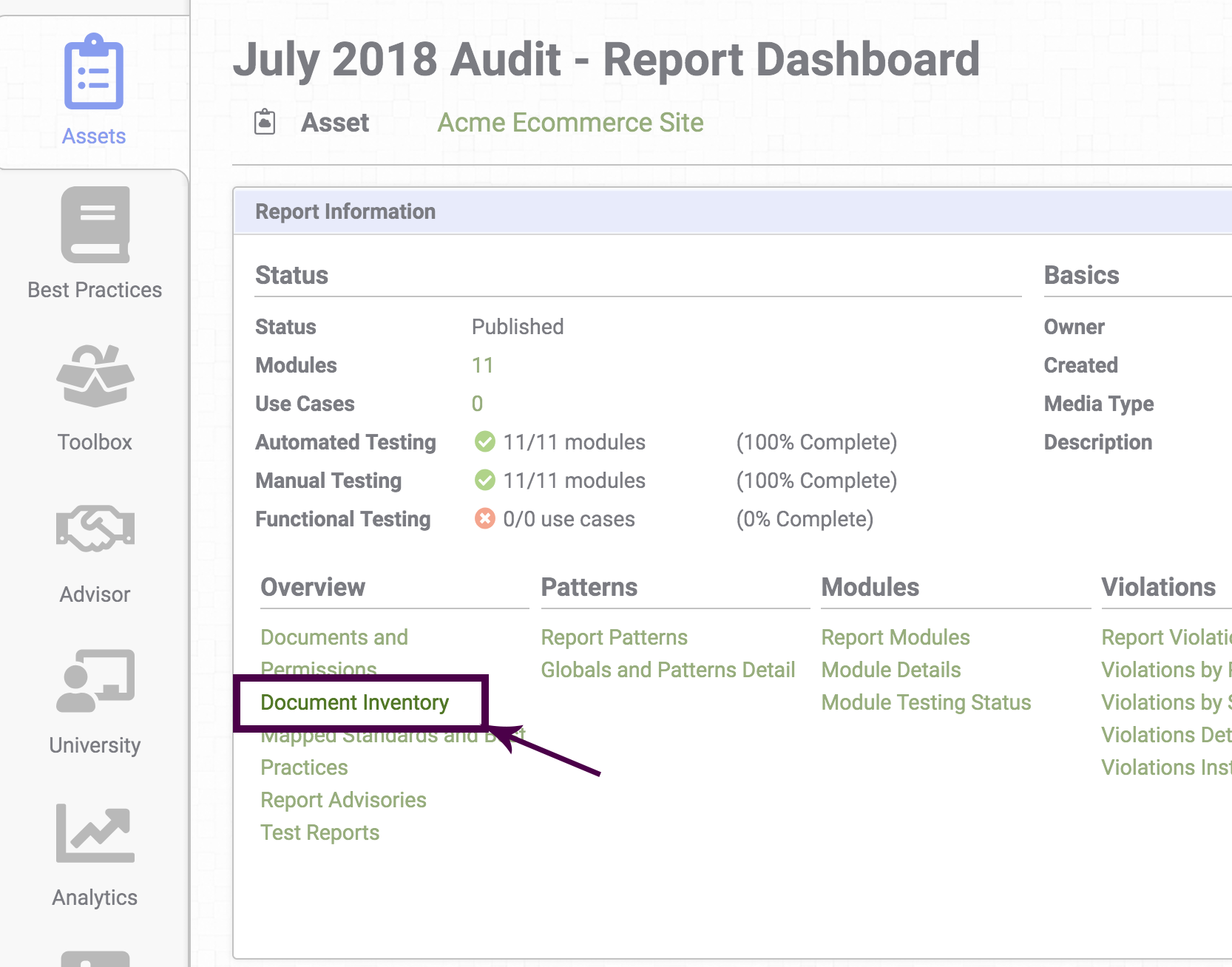
Task: Open Report Patterns
Action: [614, 637]
